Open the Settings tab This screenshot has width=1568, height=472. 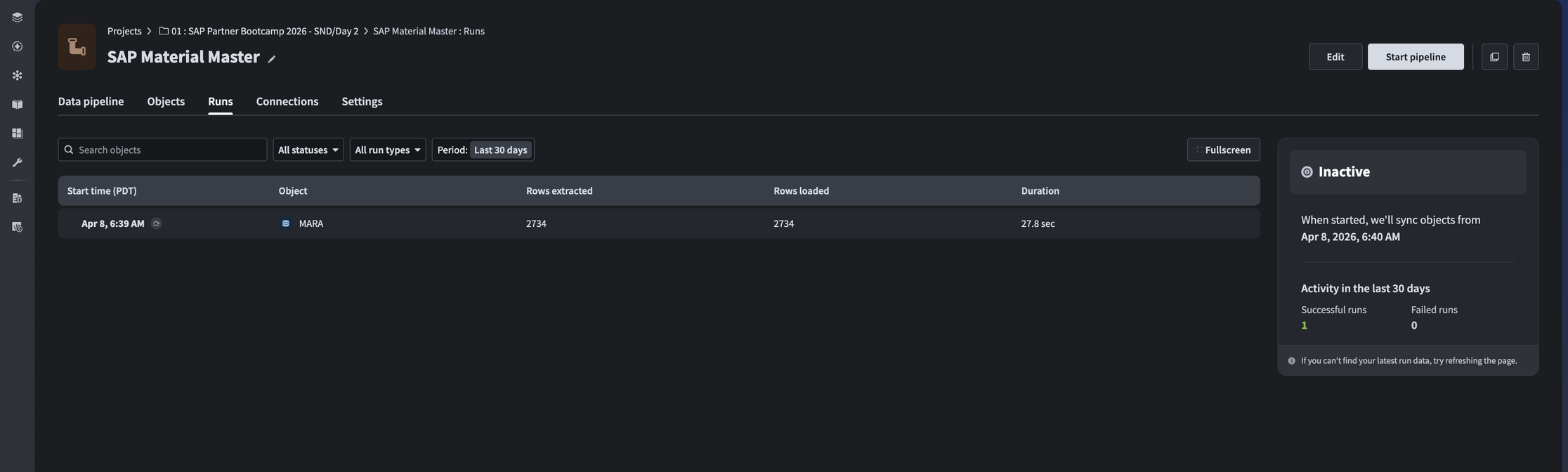(362, 101)
